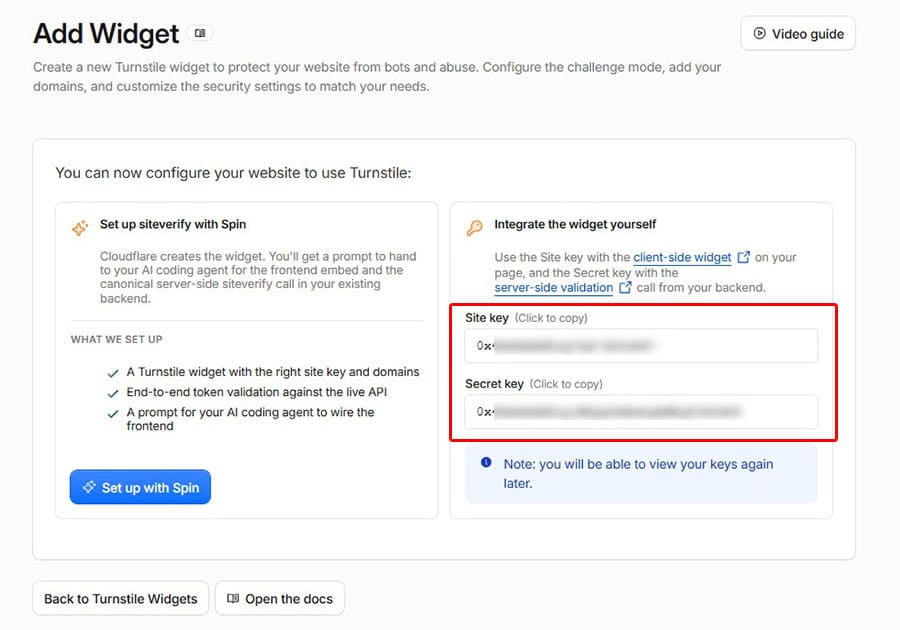Click the WHAT WE SET UP label
900x630 pixels.
[x=117, y=339]
